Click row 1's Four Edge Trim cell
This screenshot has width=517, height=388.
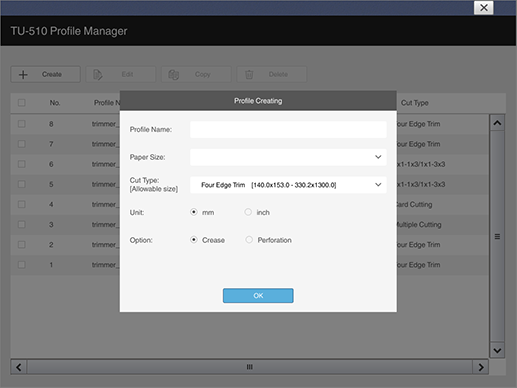[418, 265]
